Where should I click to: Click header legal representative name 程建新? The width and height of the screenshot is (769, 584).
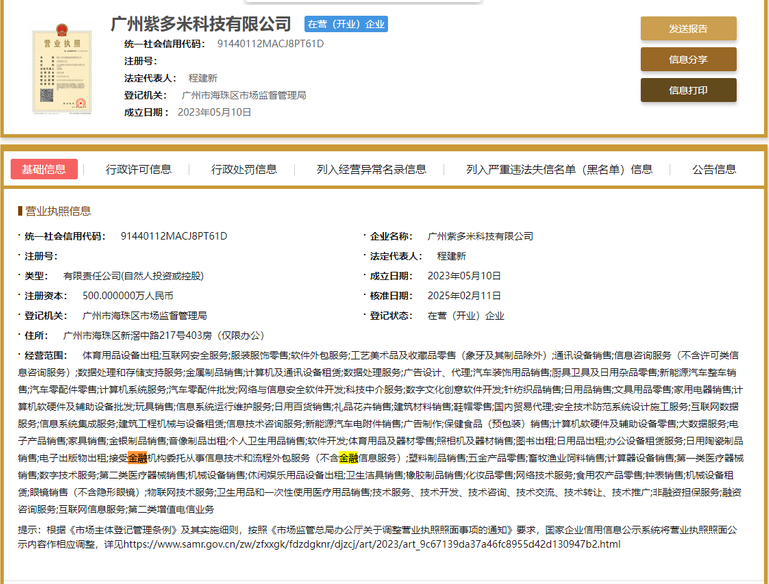point(203,78)
